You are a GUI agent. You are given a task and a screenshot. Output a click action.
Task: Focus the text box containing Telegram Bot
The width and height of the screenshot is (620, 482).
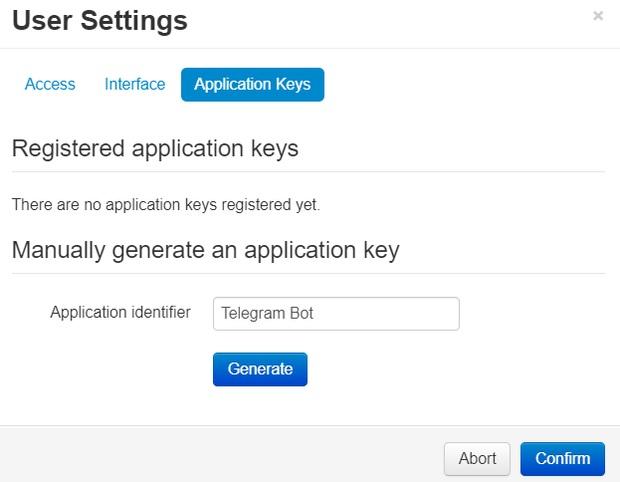click(336, 314)
